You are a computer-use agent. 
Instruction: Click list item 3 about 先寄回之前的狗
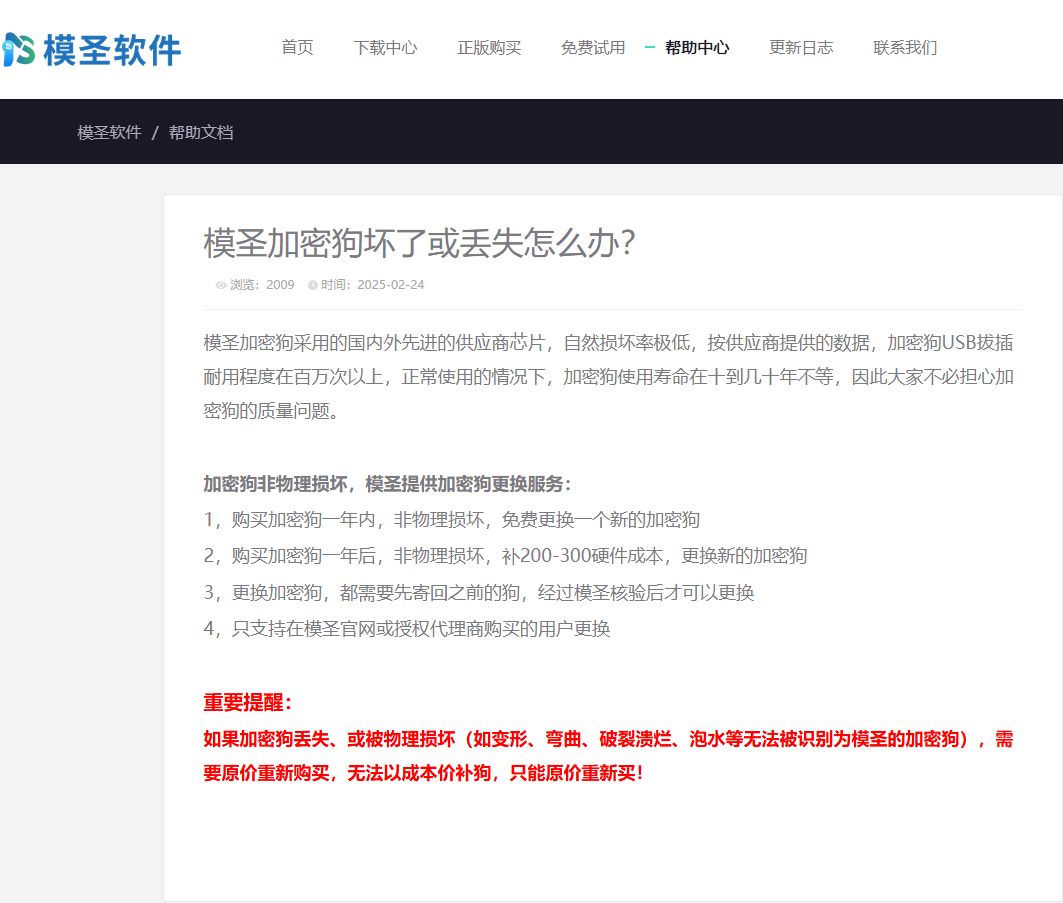(479, 593)
